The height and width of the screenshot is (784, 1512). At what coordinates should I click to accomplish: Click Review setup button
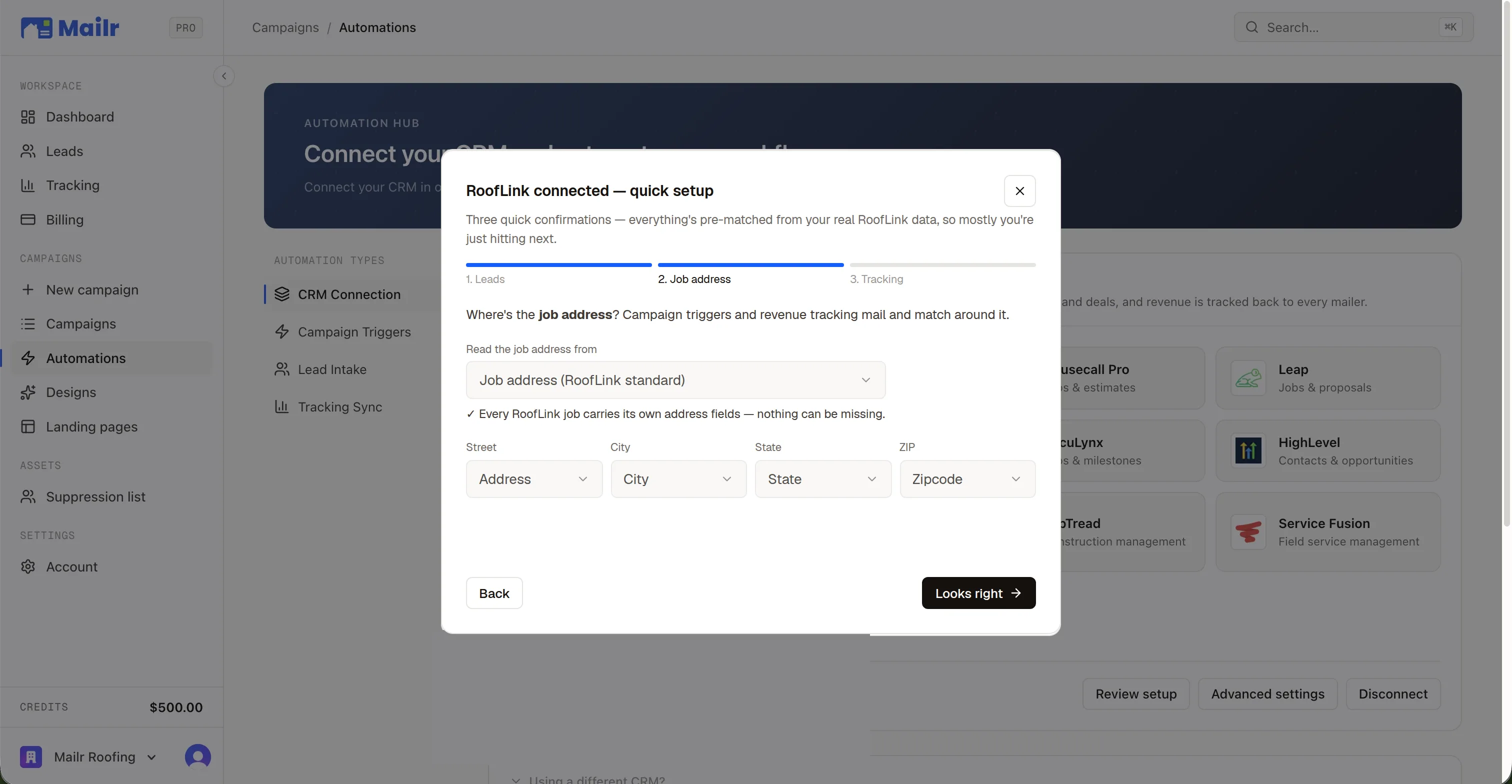(x=1136, y=694)
